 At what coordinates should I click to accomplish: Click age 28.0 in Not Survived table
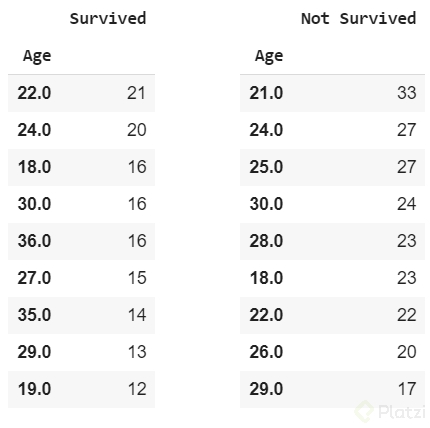tap(266, 241)
